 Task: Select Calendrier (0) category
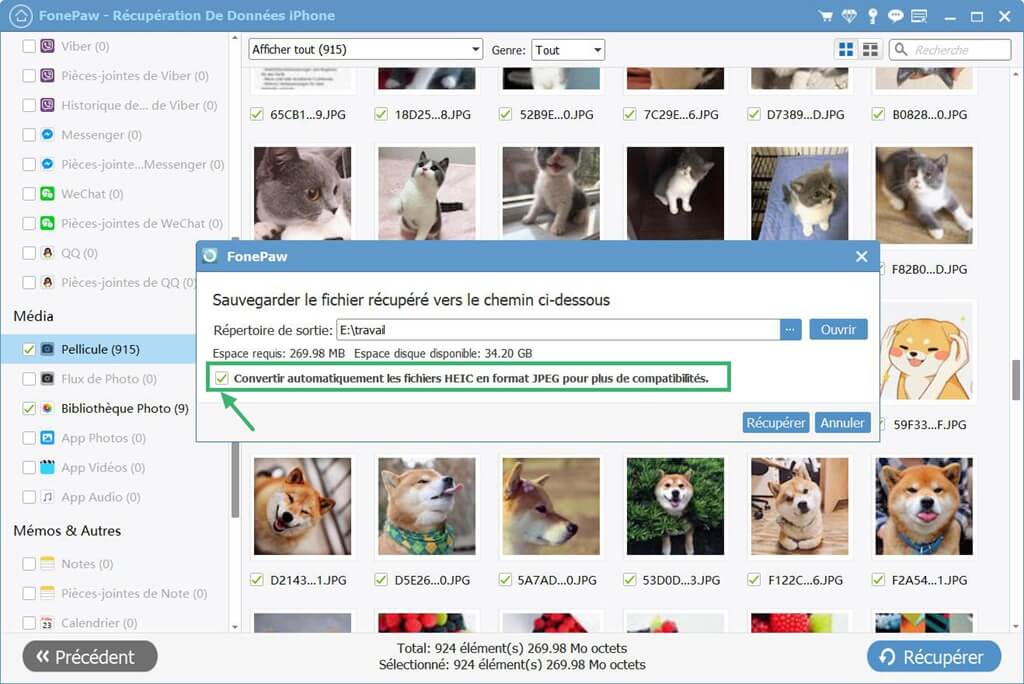pos(99,623)
